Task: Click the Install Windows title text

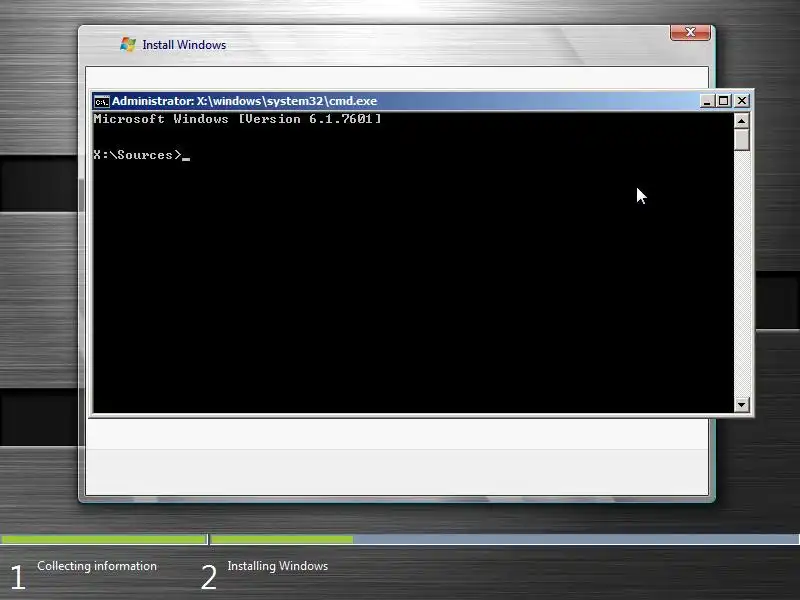Action: (184, 45)
